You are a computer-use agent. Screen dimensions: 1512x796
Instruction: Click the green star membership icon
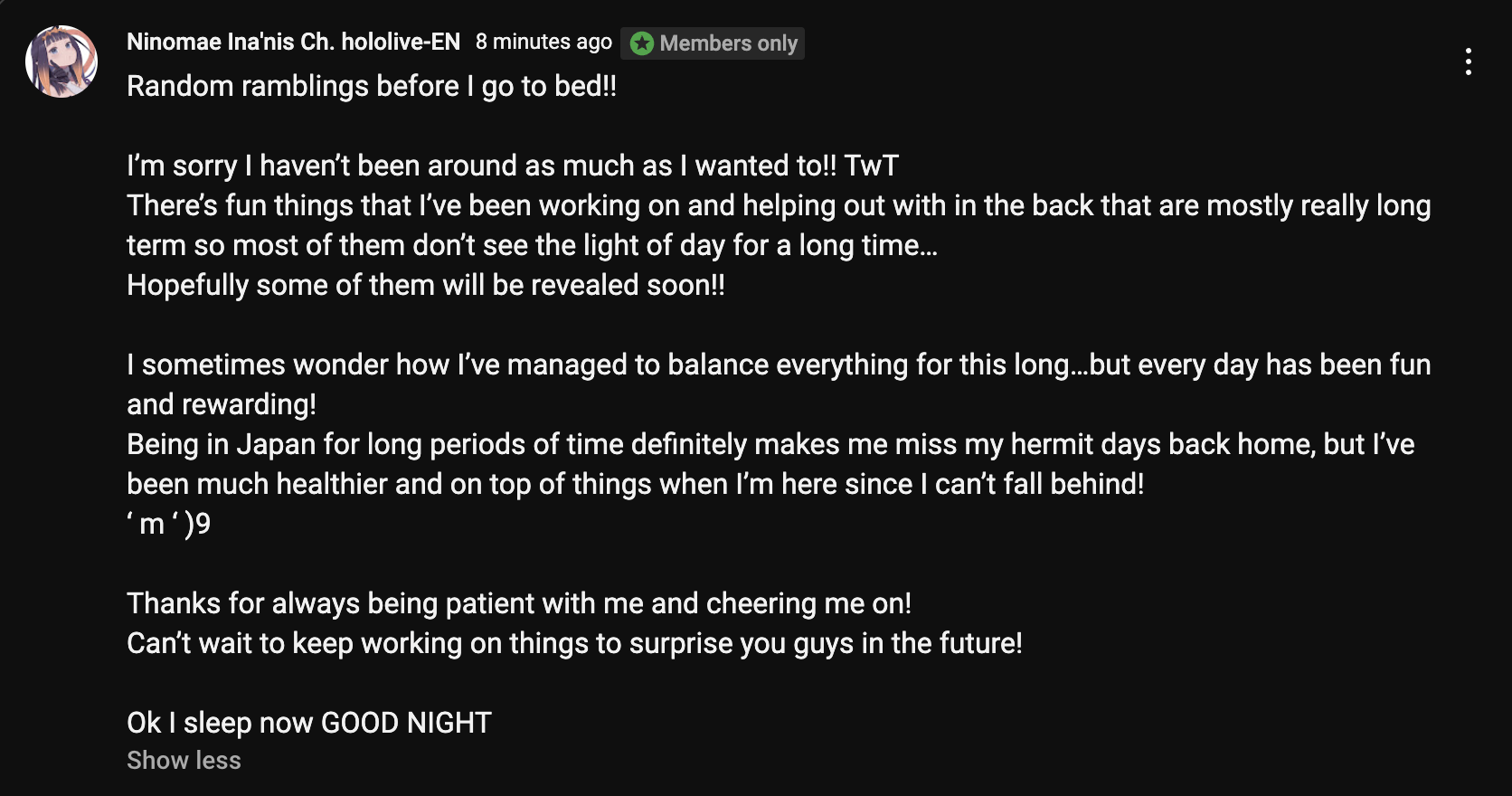tap(641, 43)
